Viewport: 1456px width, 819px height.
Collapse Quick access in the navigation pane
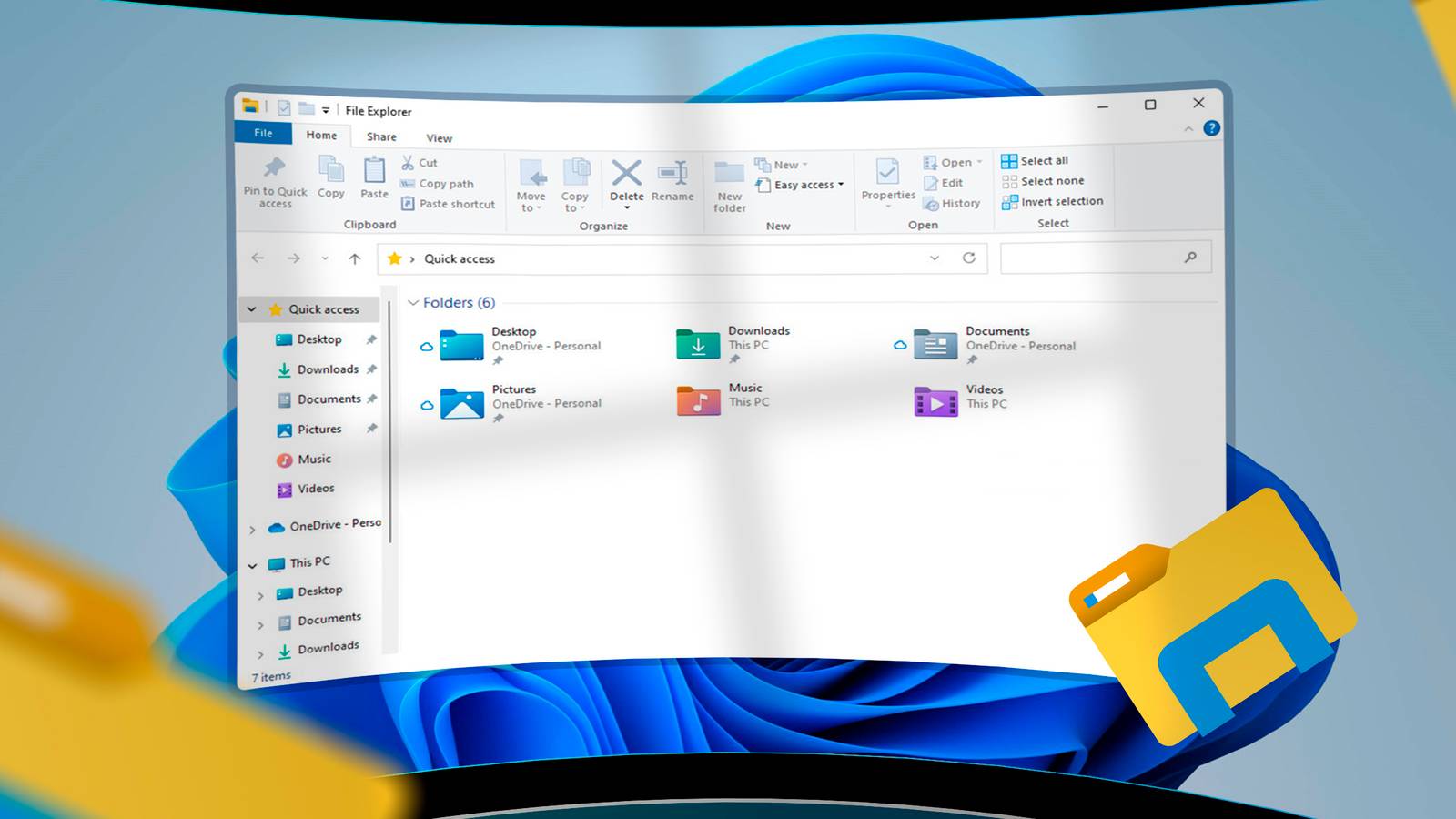[252, 309]
